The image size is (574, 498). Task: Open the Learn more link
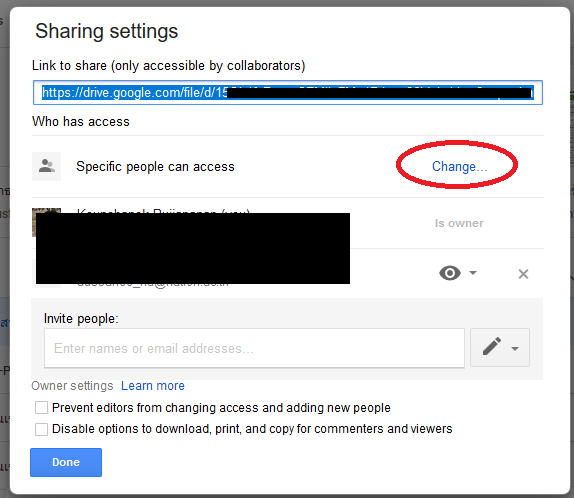point(153,386)
